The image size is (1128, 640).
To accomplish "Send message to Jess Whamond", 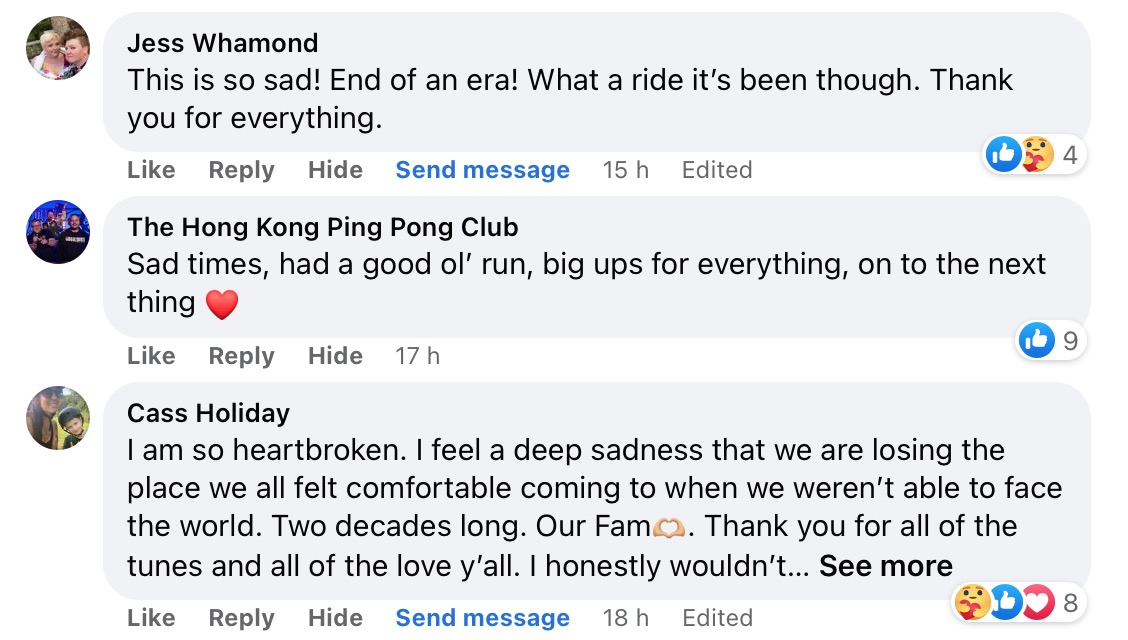I will pos(482,170).
